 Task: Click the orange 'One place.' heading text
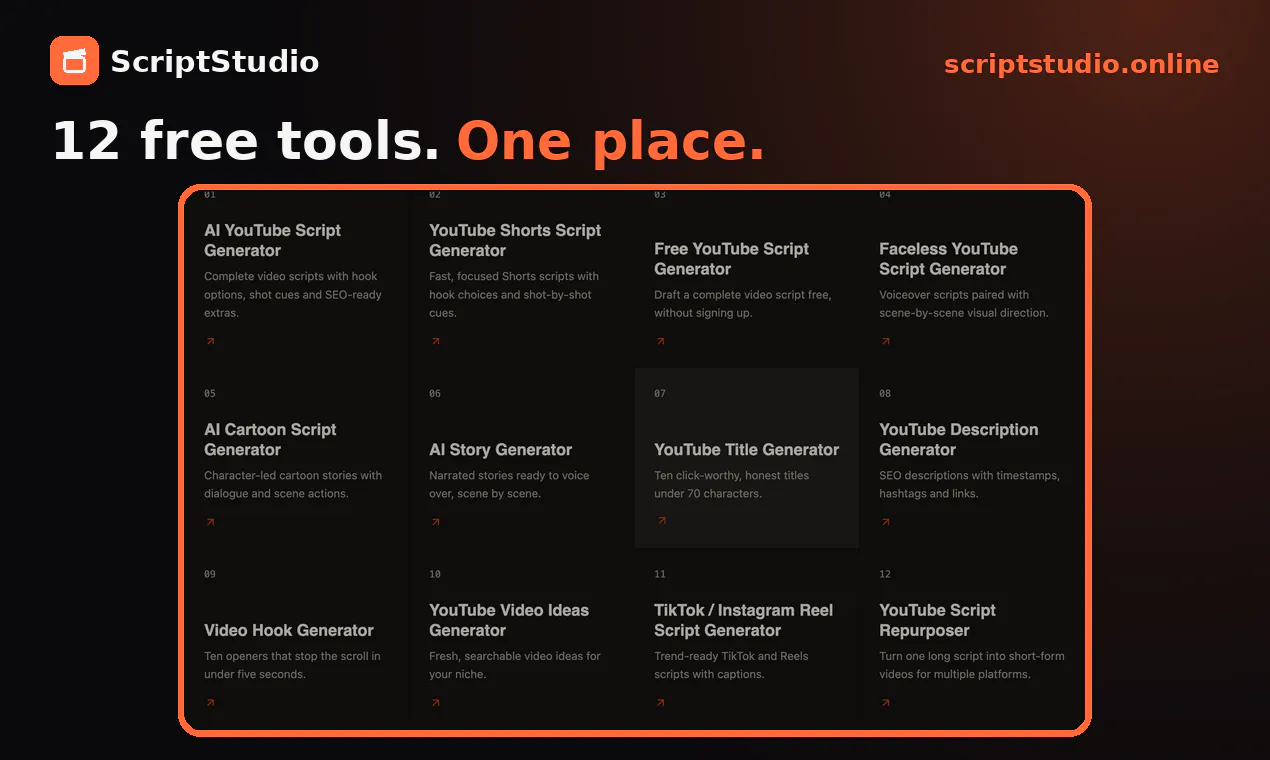[611, 142]
